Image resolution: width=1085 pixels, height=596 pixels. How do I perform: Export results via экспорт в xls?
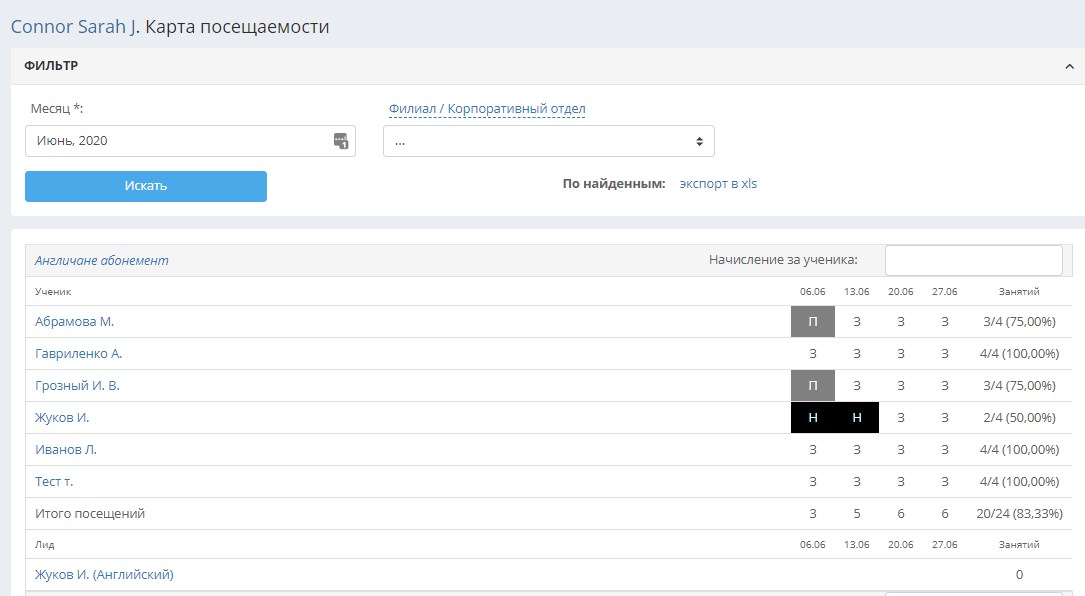coord(718,184)
